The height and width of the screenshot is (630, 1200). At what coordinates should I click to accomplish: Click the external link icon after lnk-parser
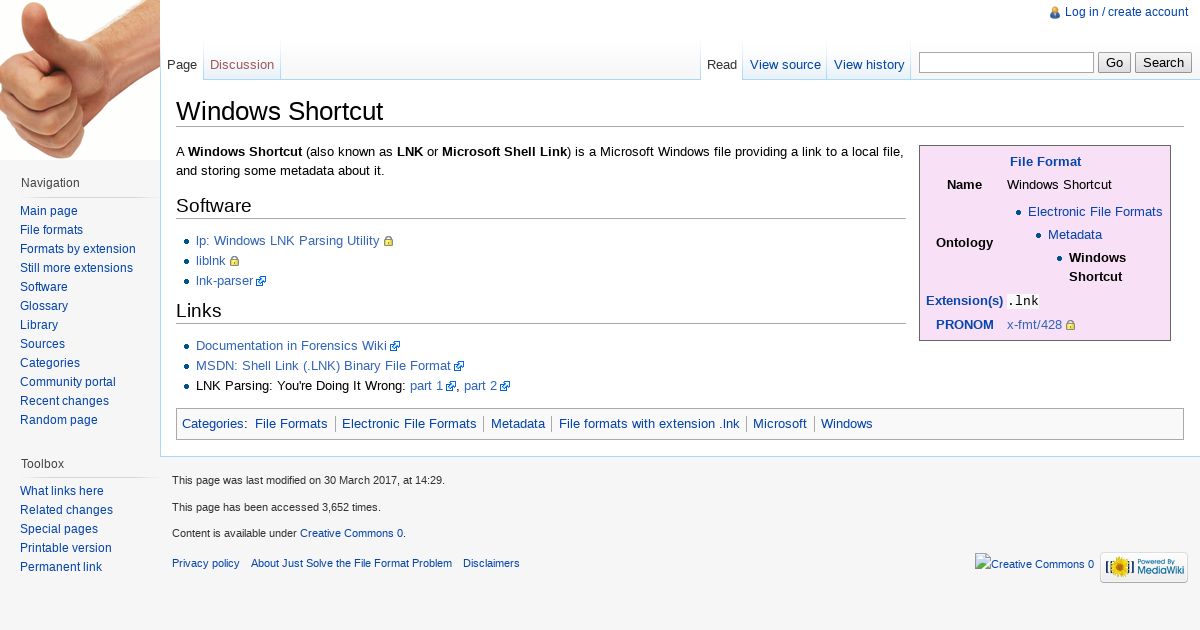coord(262,281)
